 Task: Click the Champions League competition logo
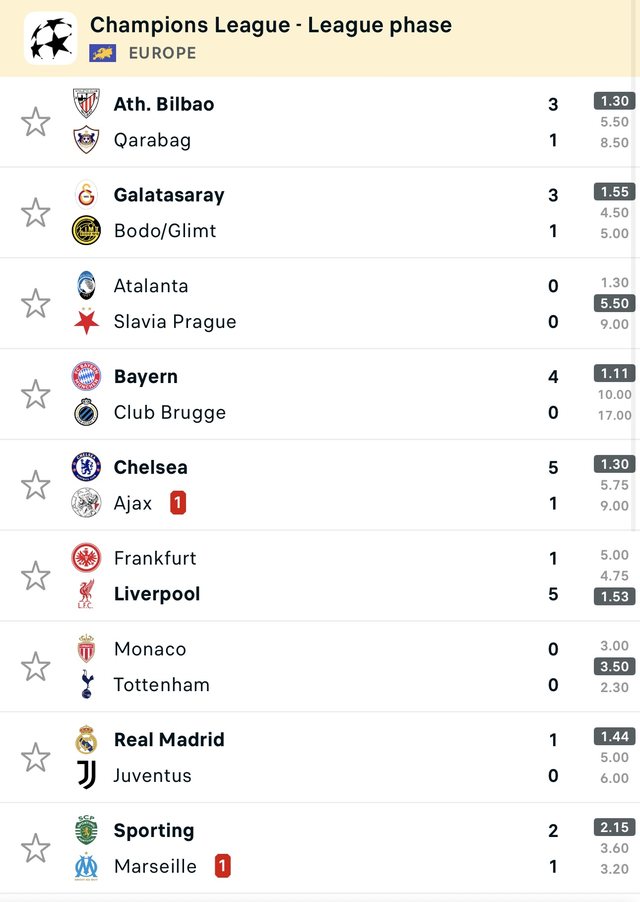50,38
